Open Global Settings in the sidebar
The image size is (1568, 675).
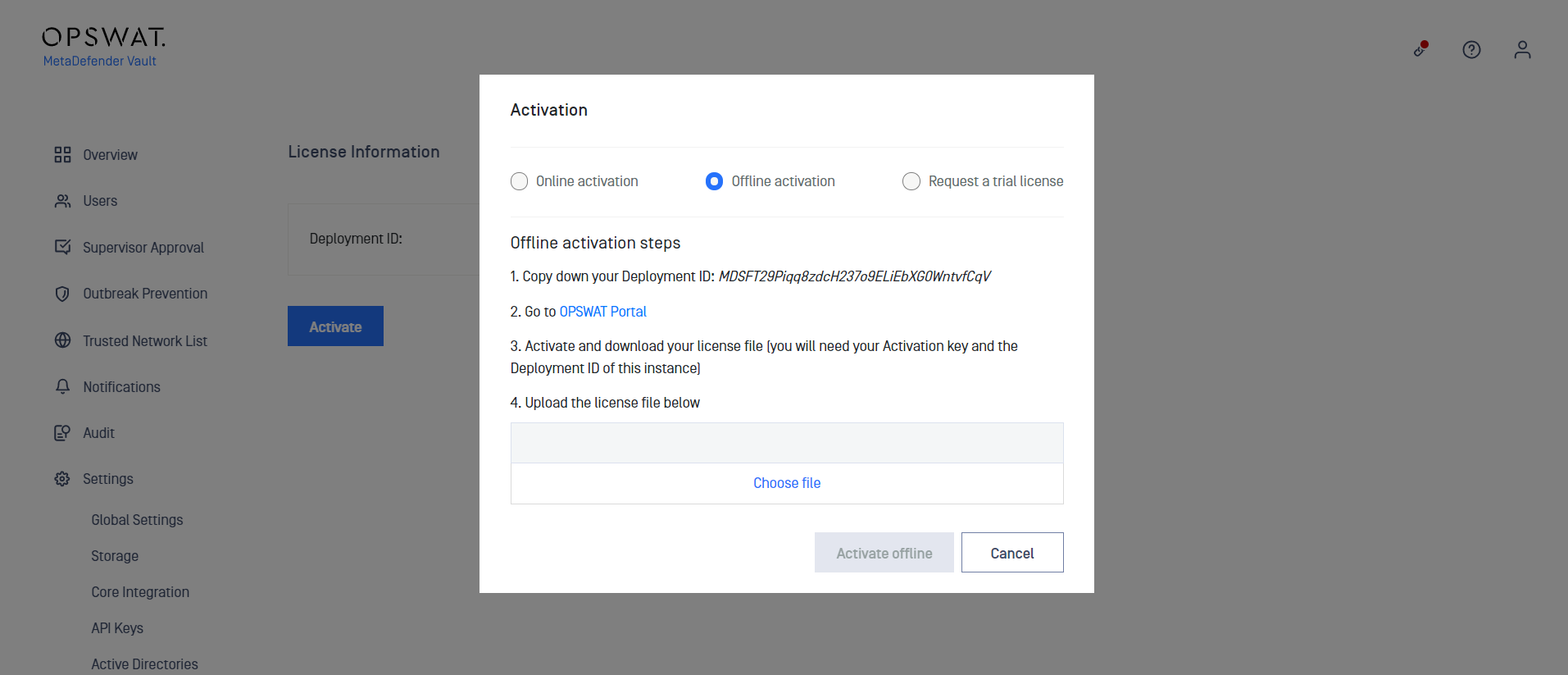click(137, 520)
